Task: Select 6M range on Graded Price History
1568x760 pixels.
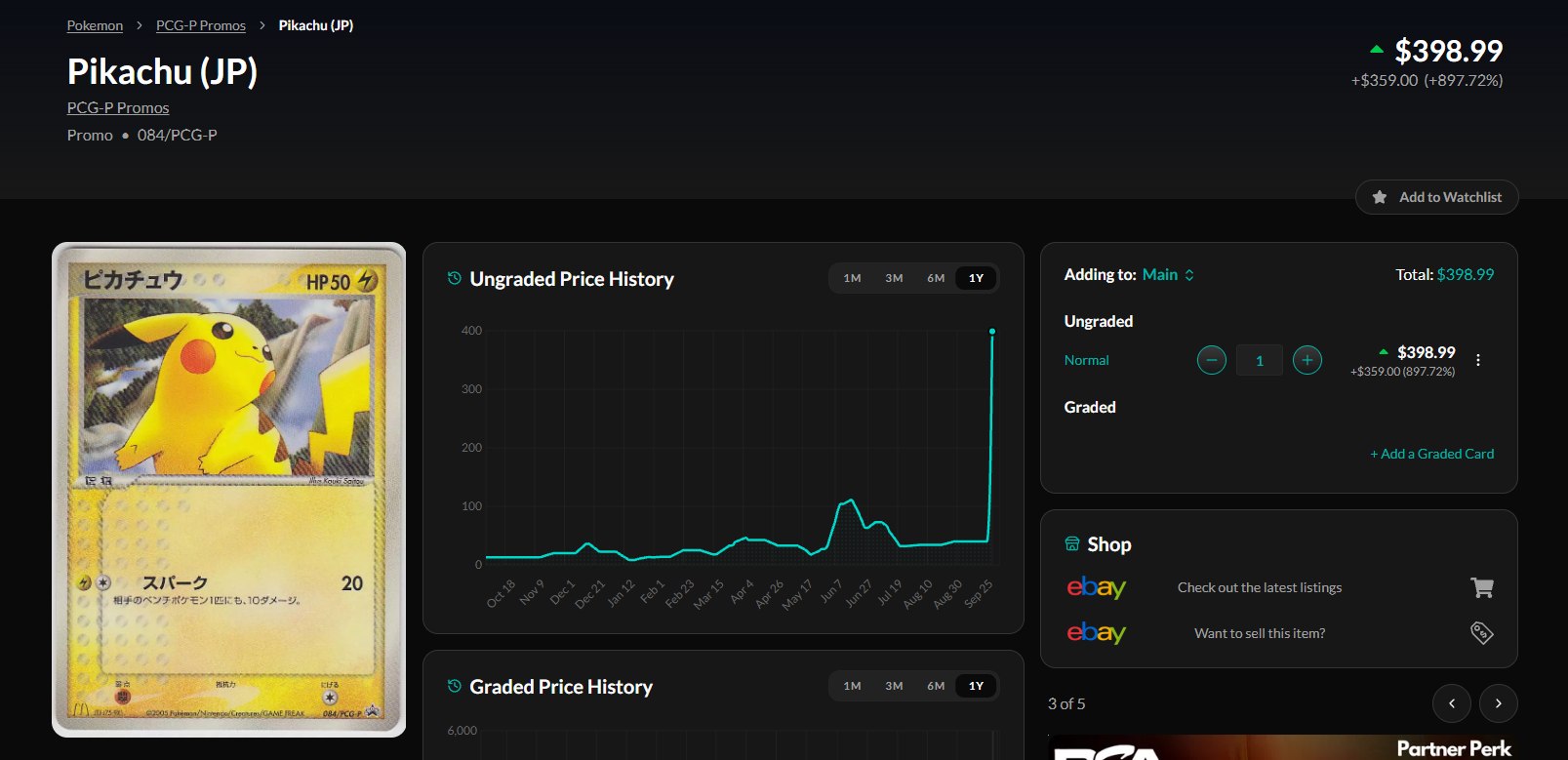Action: [x=936, y=686]
